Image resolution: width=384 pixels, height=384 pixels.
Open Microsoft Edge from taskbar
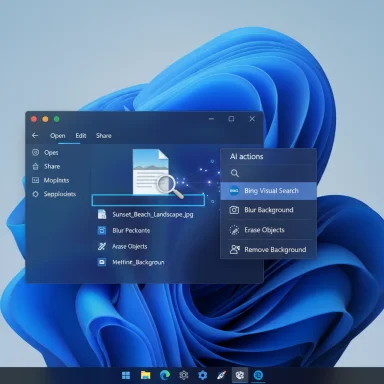click(x=165, y=375)
